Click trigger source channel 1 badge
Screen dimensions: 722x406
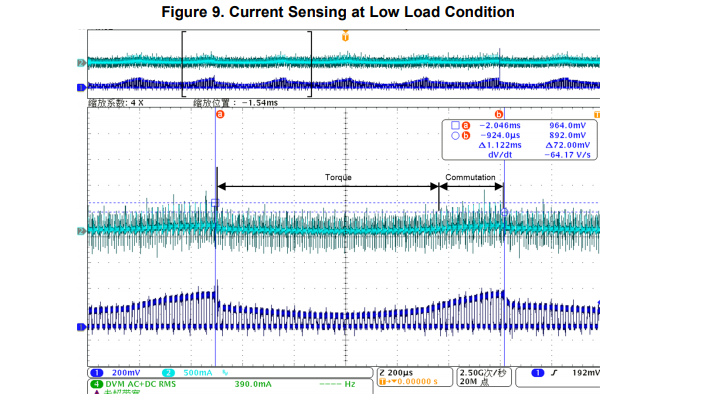point(538,373)
